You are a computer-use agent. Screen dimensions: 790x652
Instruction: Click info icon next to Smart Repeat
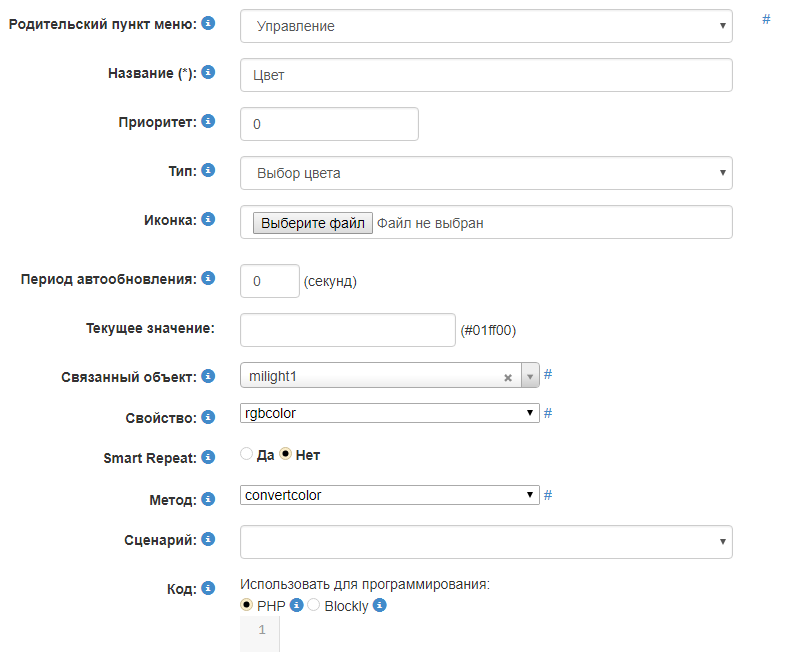(208, 457)
